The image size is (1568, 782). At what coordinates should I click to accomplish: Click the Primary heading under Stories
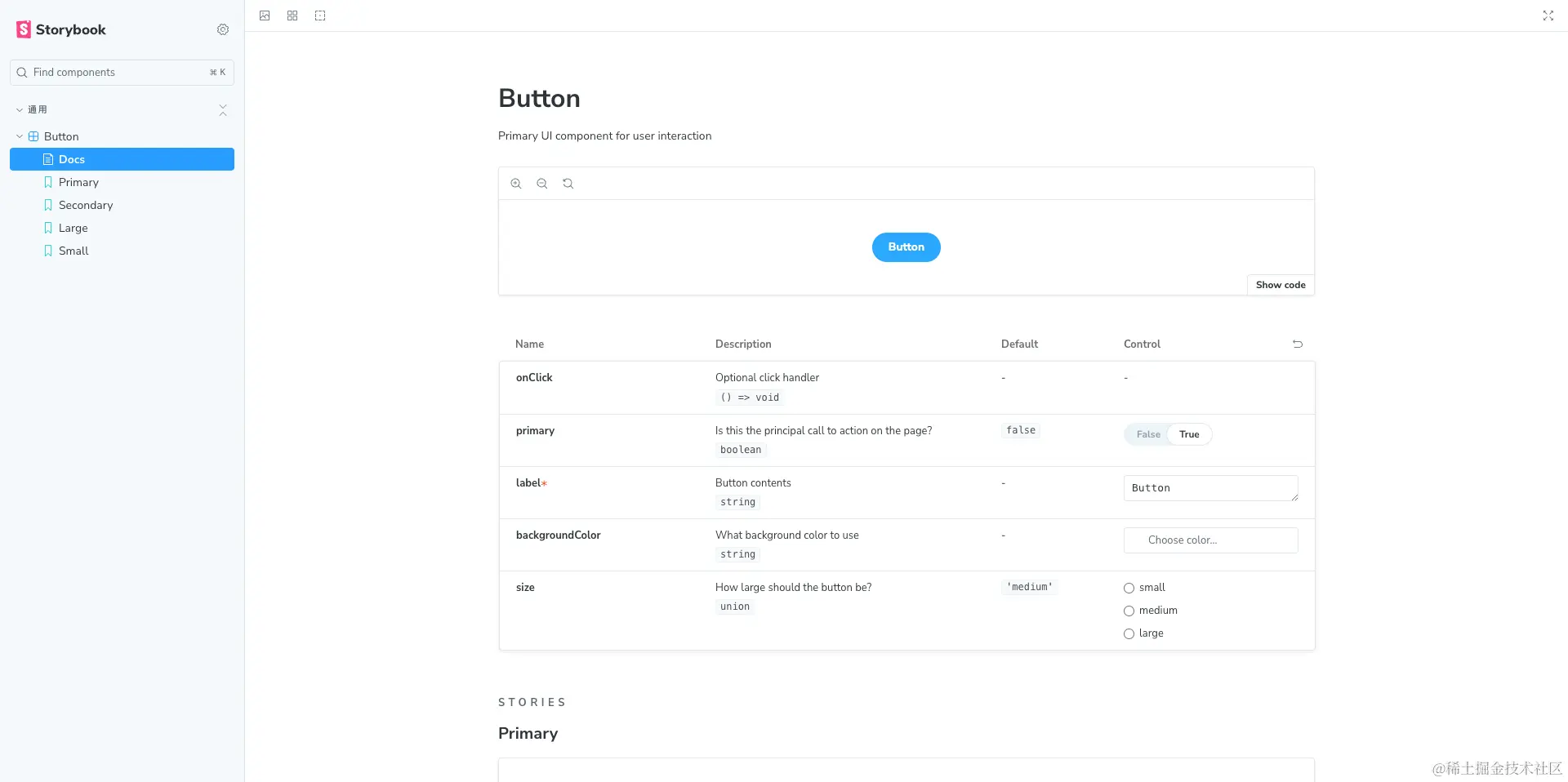click(x=528, y=733)
